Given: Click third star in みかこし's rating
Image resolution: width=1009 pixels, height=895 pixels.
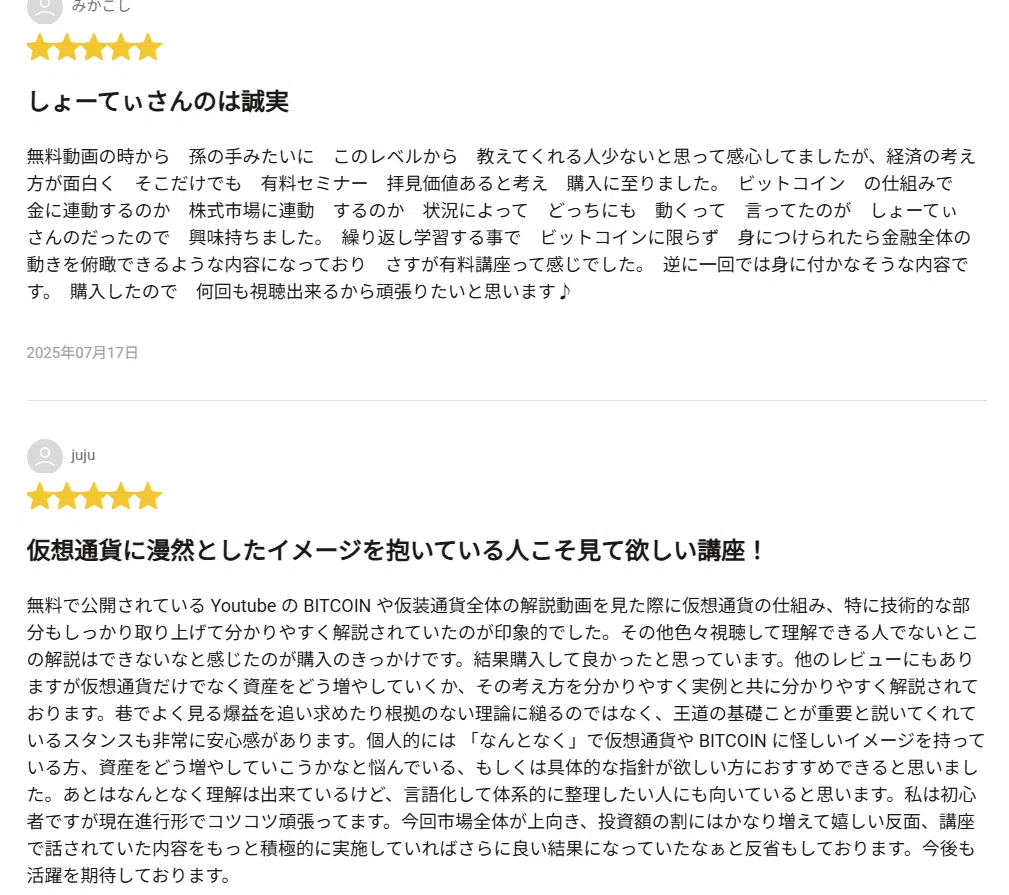Looking at the screenshot, I should coord(94,47).
